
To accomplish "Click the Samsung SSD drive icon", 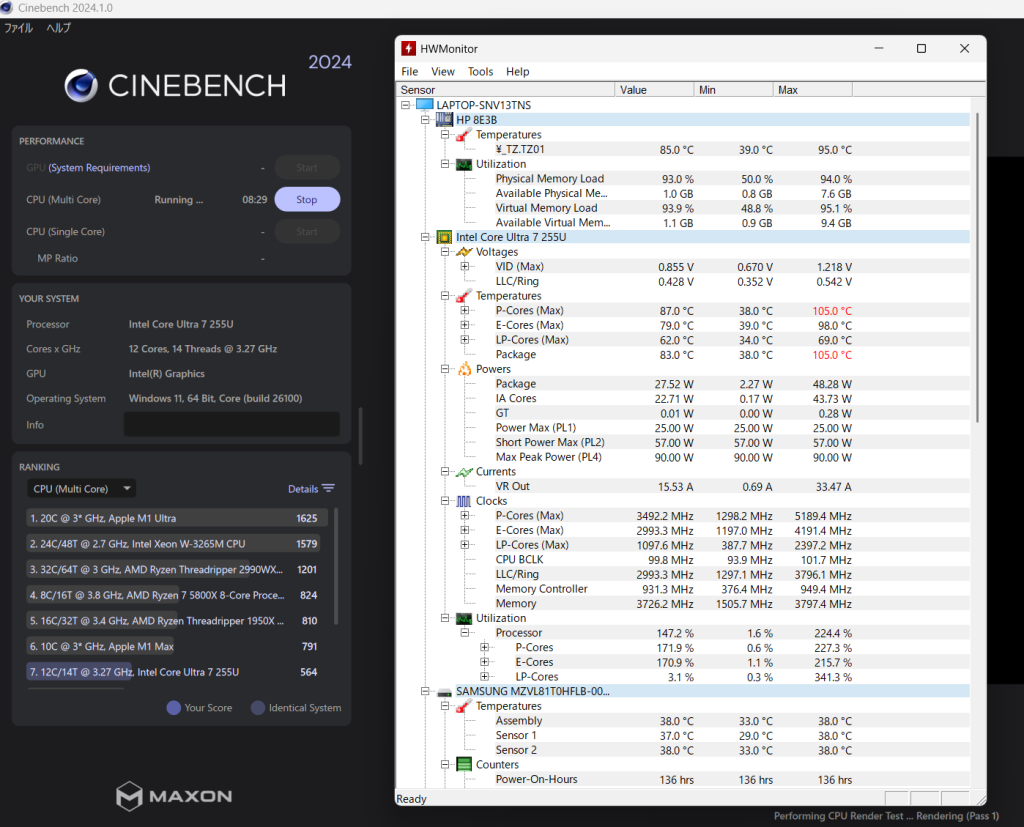I will pyautogui.click(x=444, y=691).
